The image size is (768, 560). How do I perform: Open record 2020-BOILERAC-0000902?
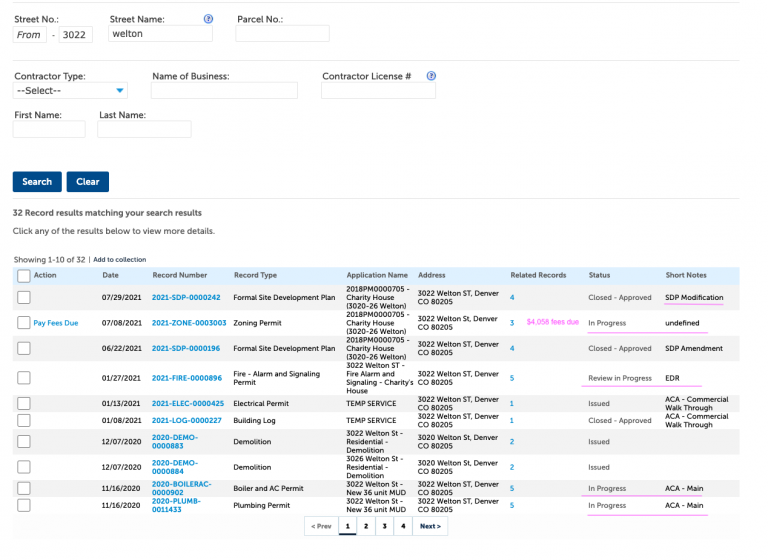click(182, 488)
